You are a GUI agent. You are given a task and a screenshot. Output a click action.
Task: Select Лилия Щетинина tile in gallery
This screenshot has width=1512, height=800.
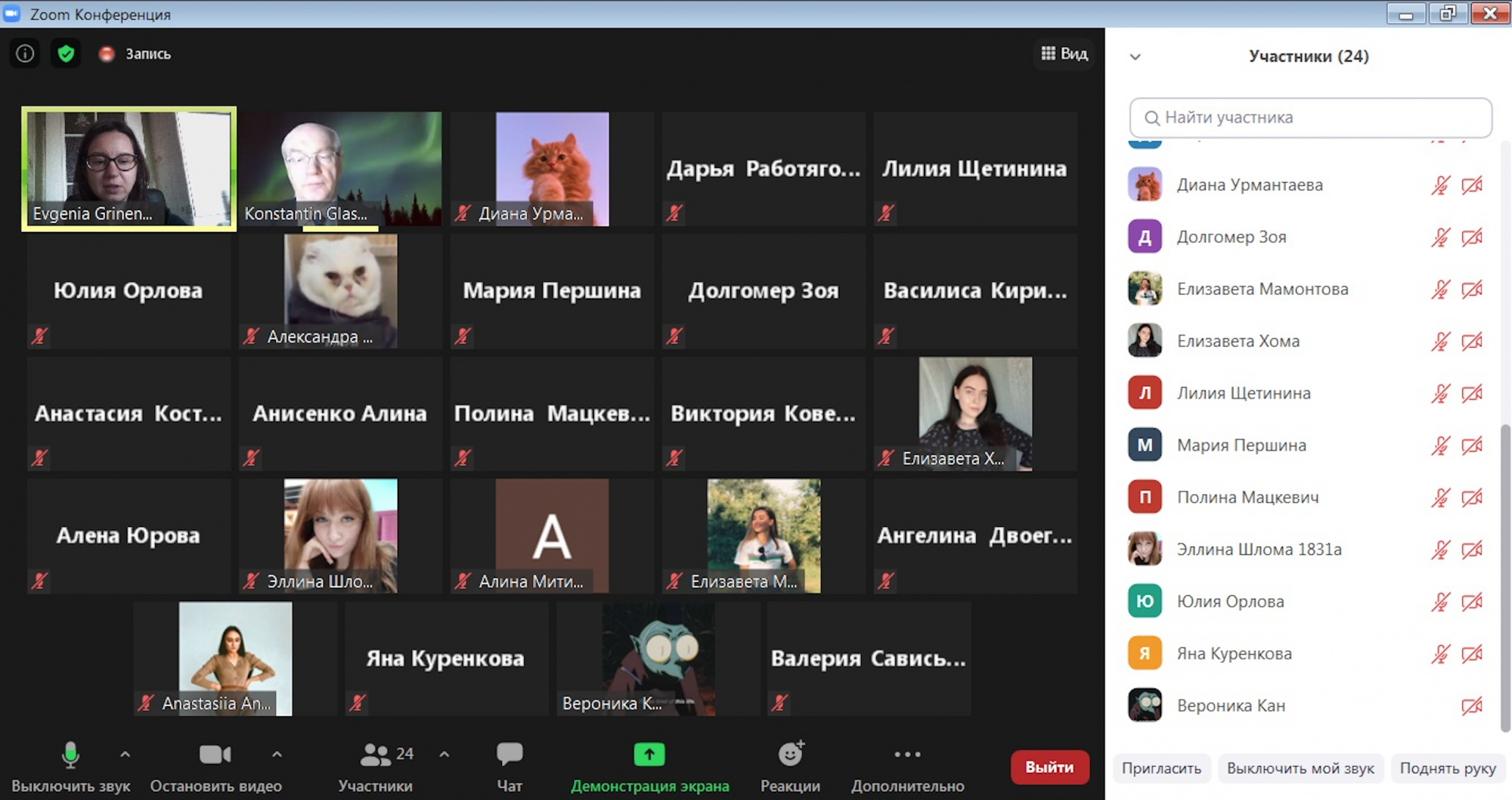pyautogui.click(x=975, y=169)
